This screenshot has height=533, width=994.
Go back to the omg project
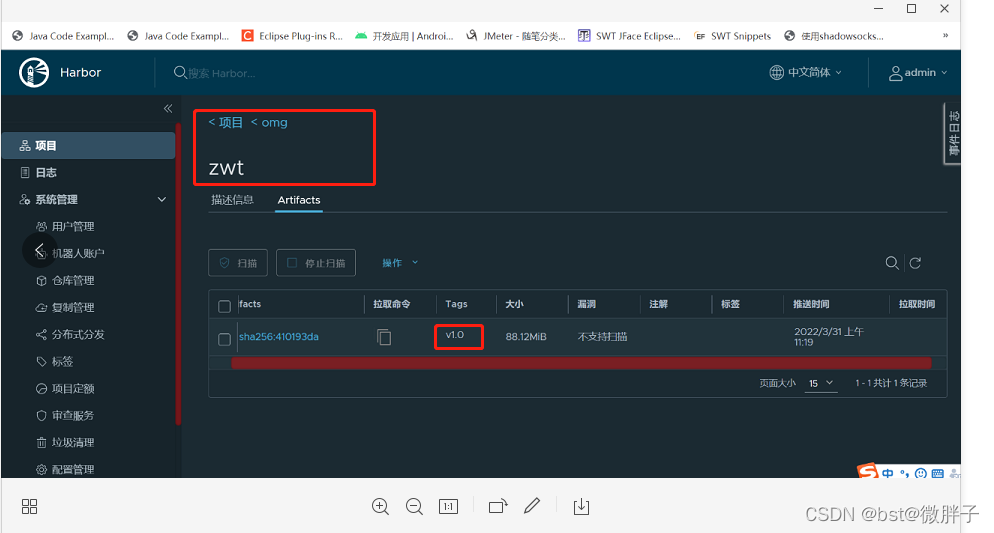coord(270,122)
